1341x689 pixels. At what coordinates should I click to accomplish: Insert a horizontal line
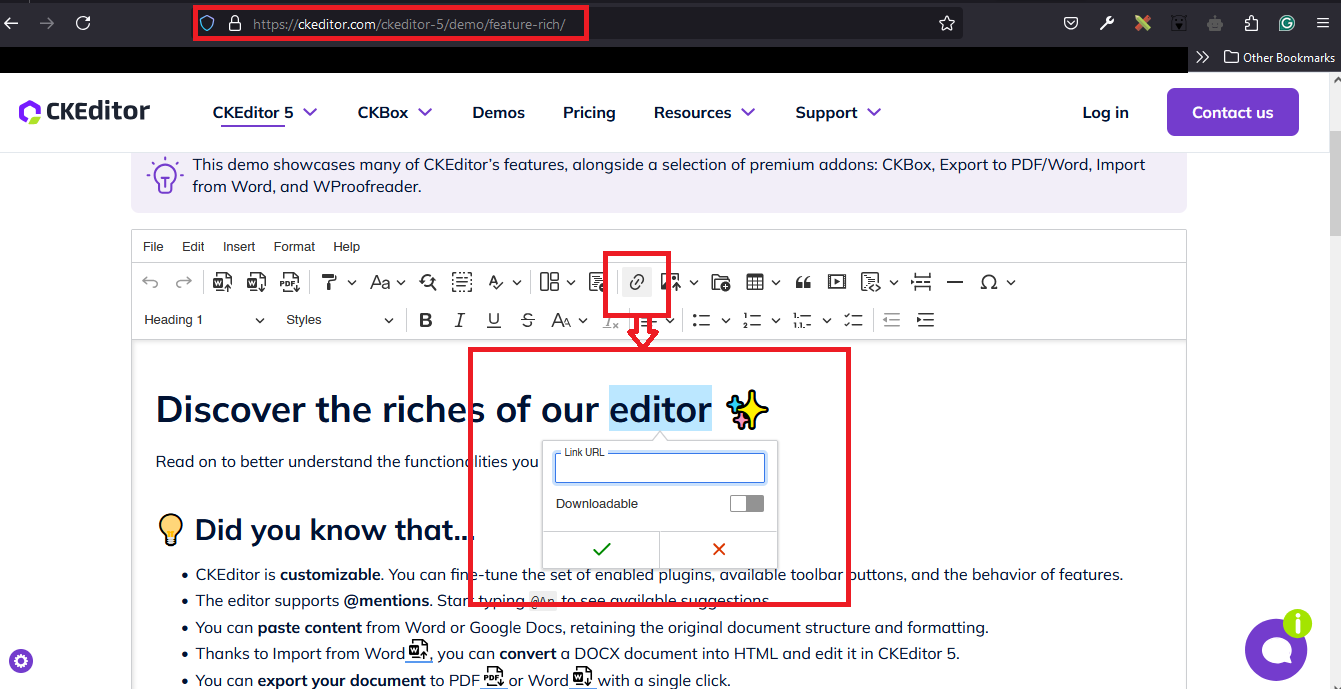955,283
